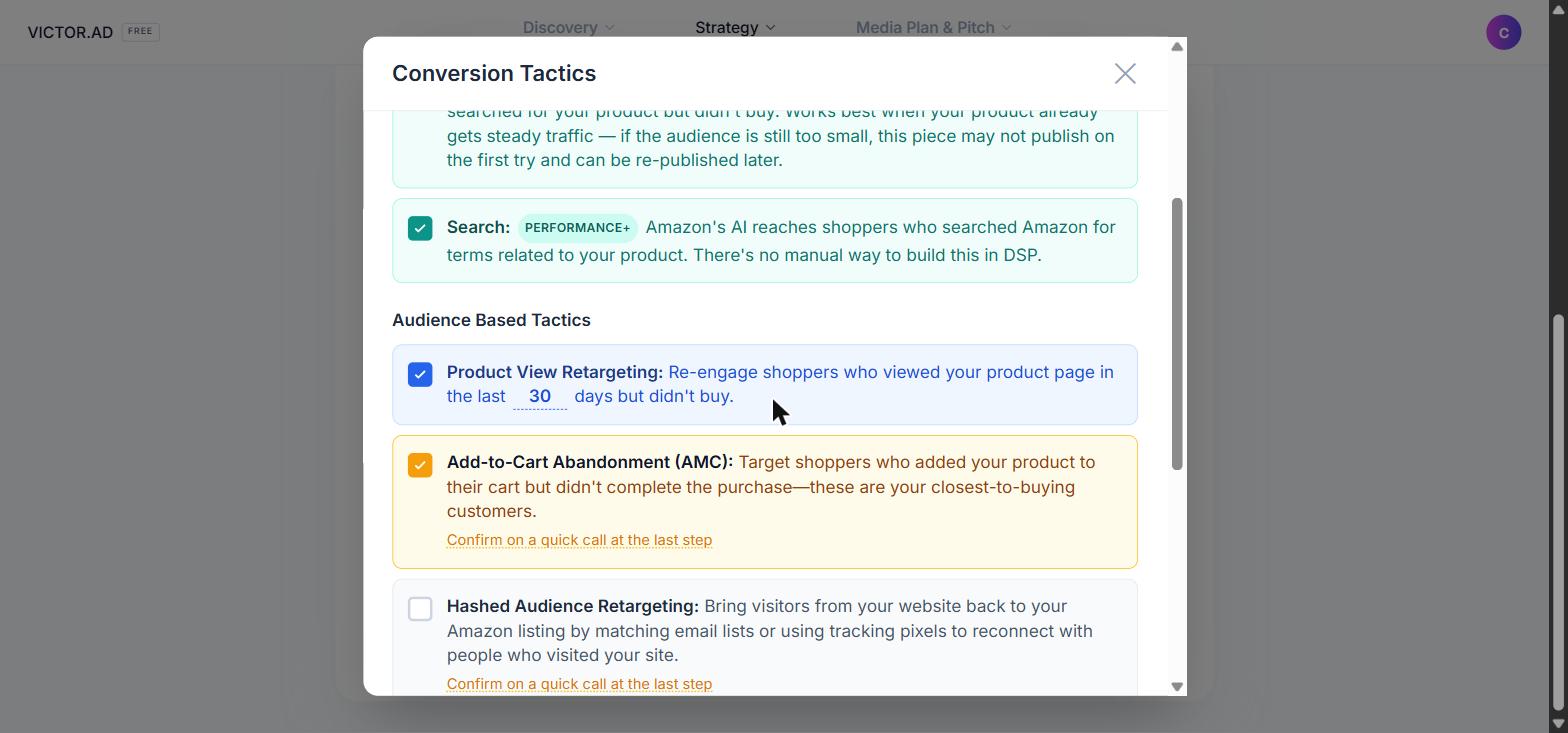The width and height of the screenshot is (1568, 733).
Task: Click the dialog scrollbar down arrow
Action: [x=1177, y=686]
